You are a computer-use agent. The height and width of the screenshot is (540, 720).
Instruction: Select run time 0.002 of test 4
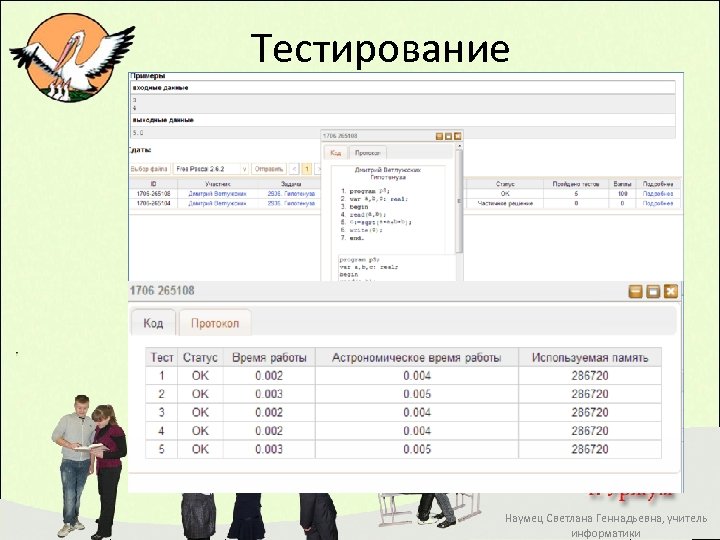(x=269, y=431)
